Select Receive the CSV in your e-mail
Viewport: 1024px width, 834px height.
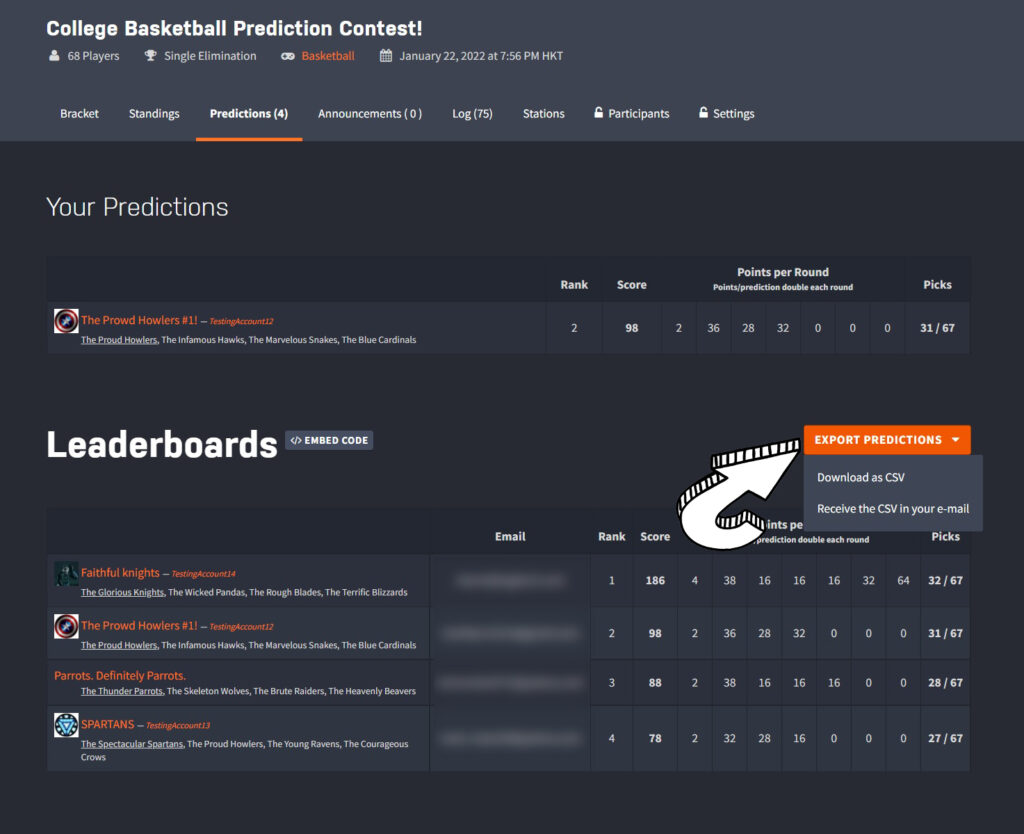pyautogui.click(x=893, y=509)
